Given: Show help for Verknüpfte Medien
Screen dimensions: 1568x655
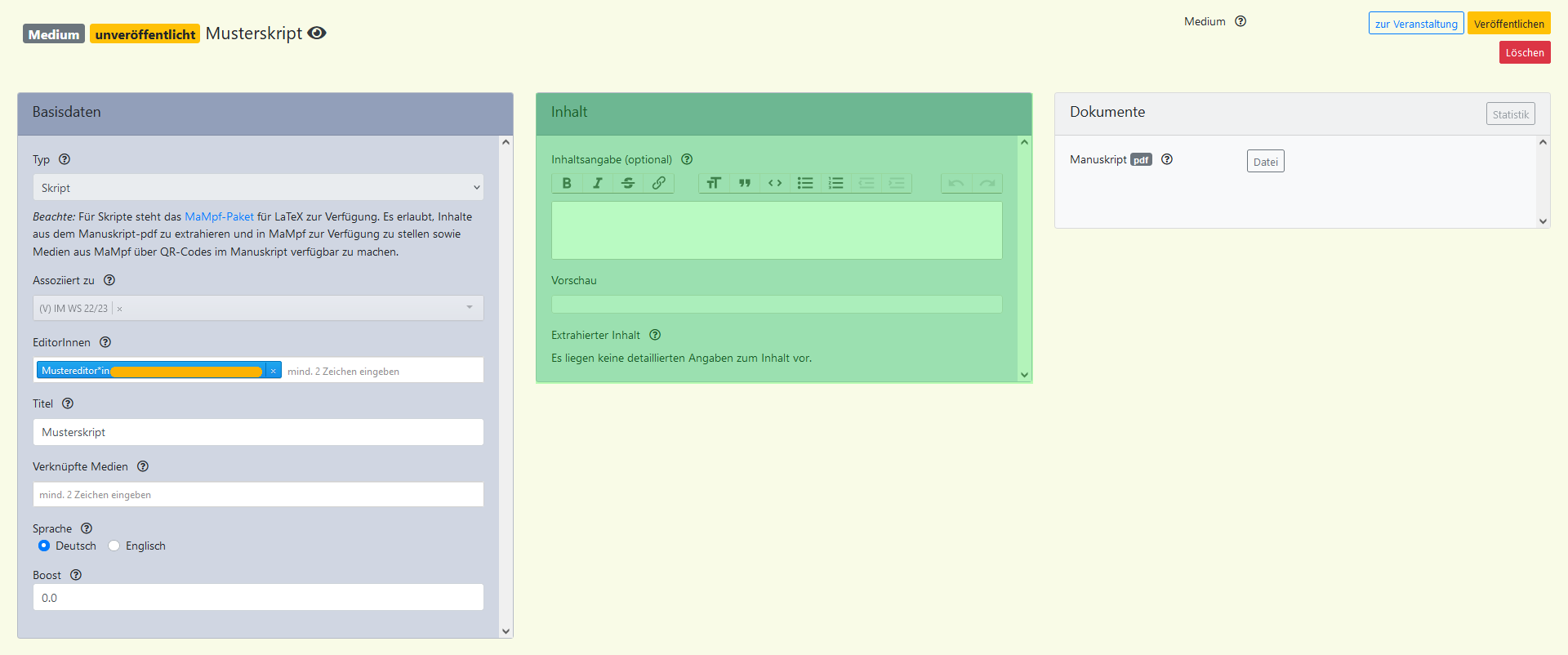Looking at the screenshot, I should [x=143, y=466].
